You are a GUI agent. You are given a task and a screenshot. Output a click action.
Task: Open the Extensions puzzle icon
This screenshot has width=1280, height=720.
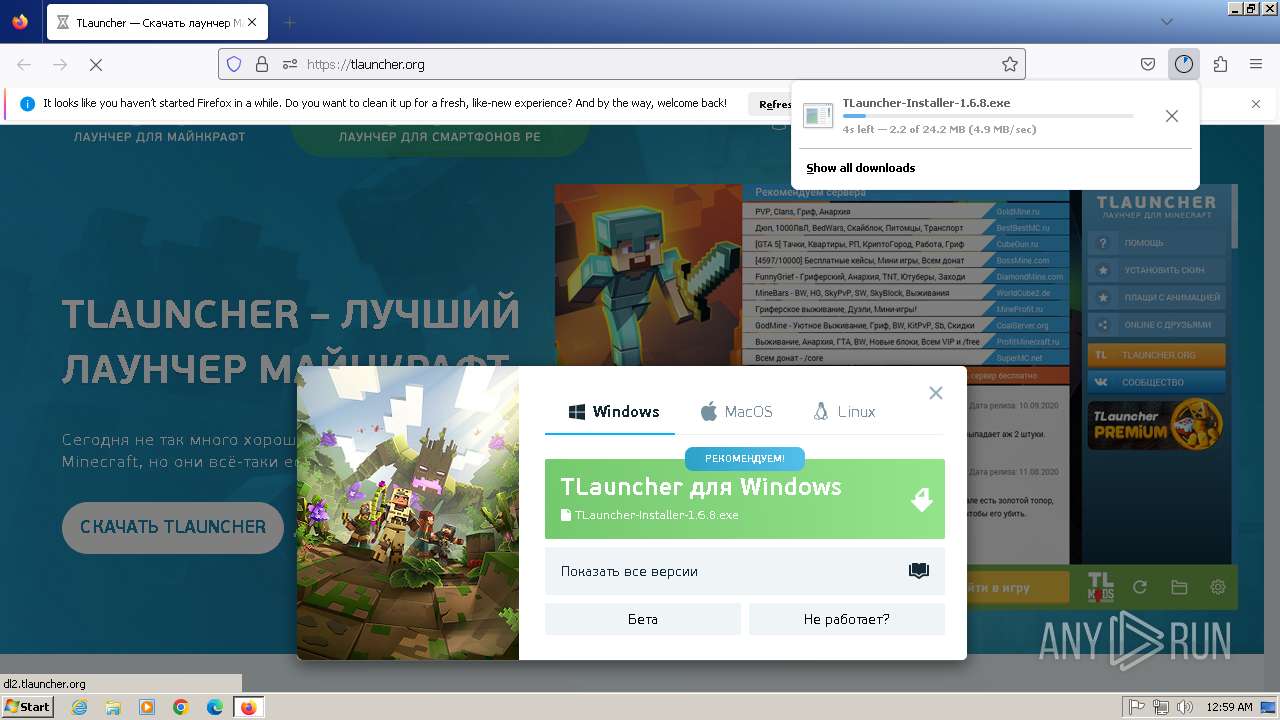click(1220, 64)
